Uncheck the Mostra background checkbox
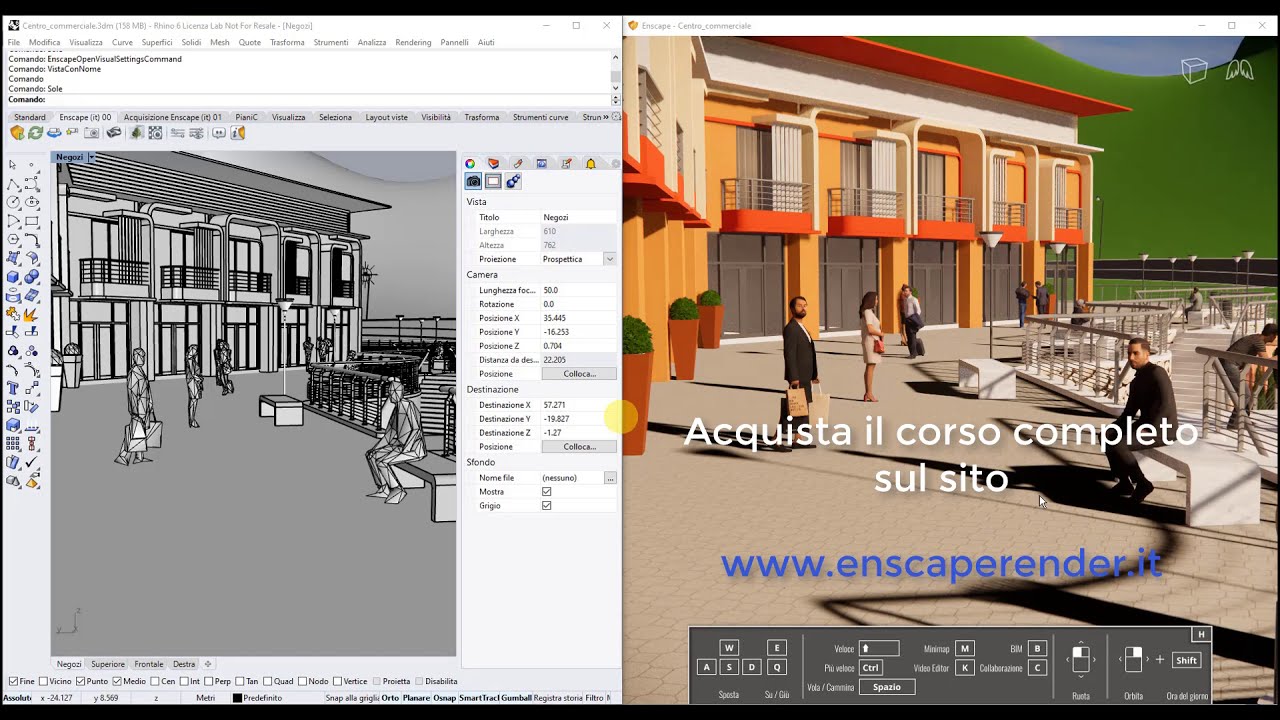 [547, 492]
